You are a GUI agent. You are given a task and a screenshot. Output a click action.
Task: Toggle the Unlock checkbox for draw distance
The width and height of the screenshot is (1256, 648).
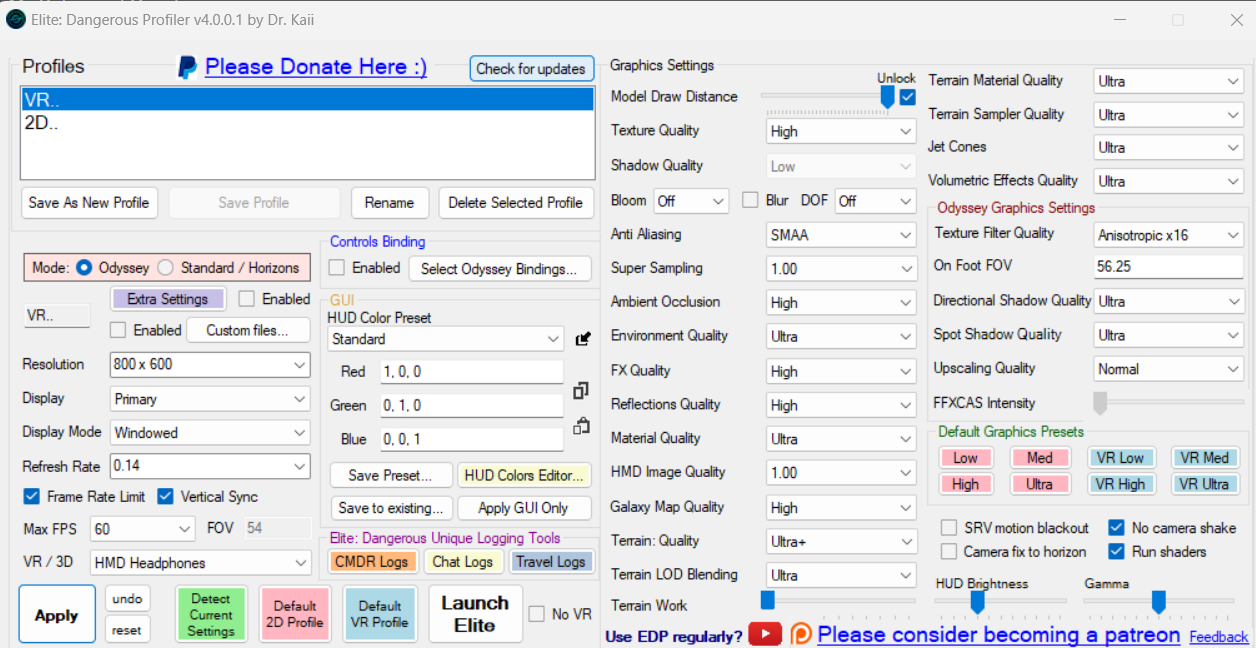[x=907, y=97]
